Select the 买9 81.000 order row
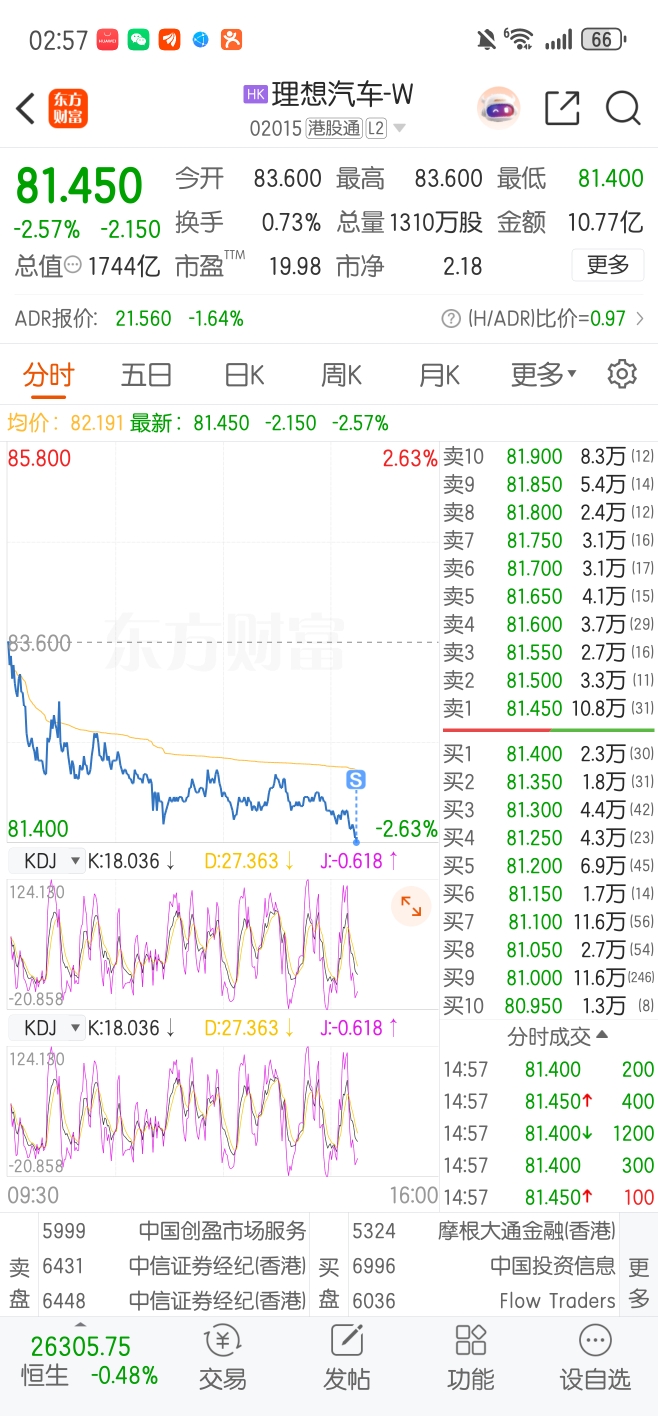The width and height of the screenshot is (658, 1416). tap(548, 977)
